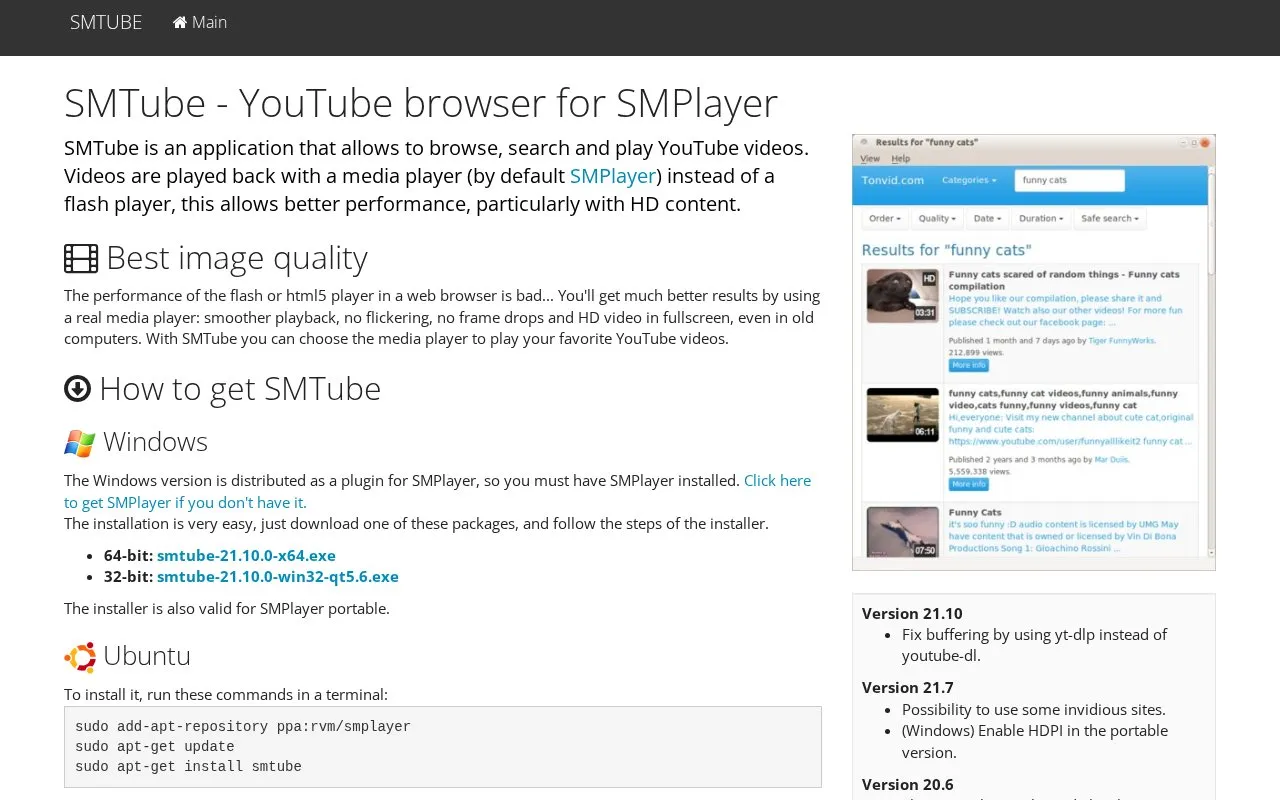Click the close button of the screenshot window

[x=1204, y=143]
